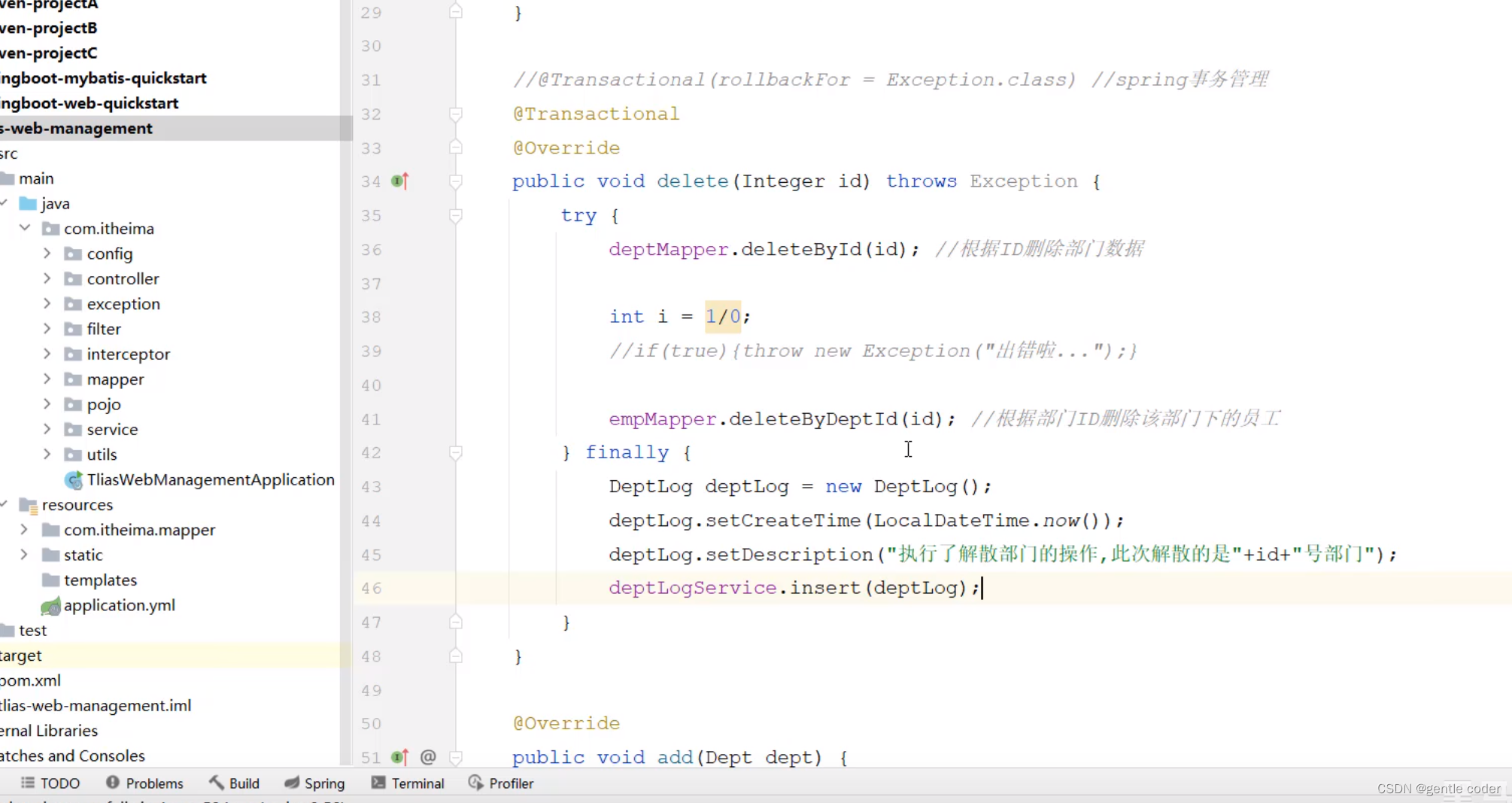Open the application.yml config file
The width and height of the screenshot is (1512, 803).
119,605
